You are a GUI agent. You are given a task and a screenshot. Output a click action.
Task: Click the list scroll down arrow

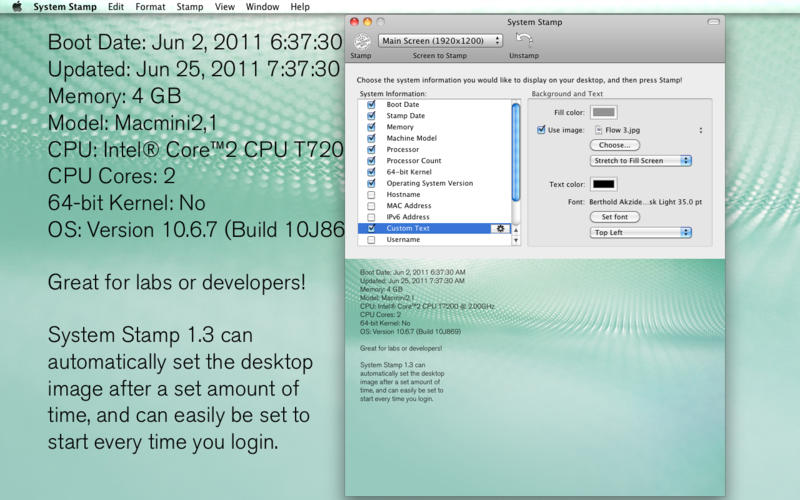pyautogui.click(x=516, y=239)
